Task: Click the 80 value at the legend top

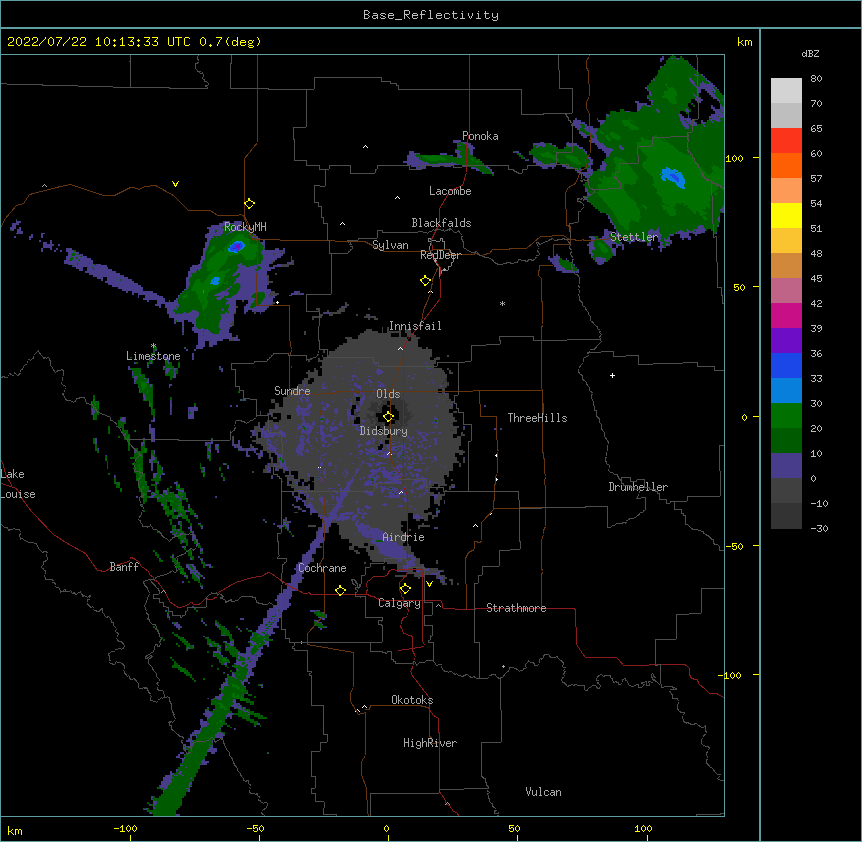Action: [x=816, y=79]
